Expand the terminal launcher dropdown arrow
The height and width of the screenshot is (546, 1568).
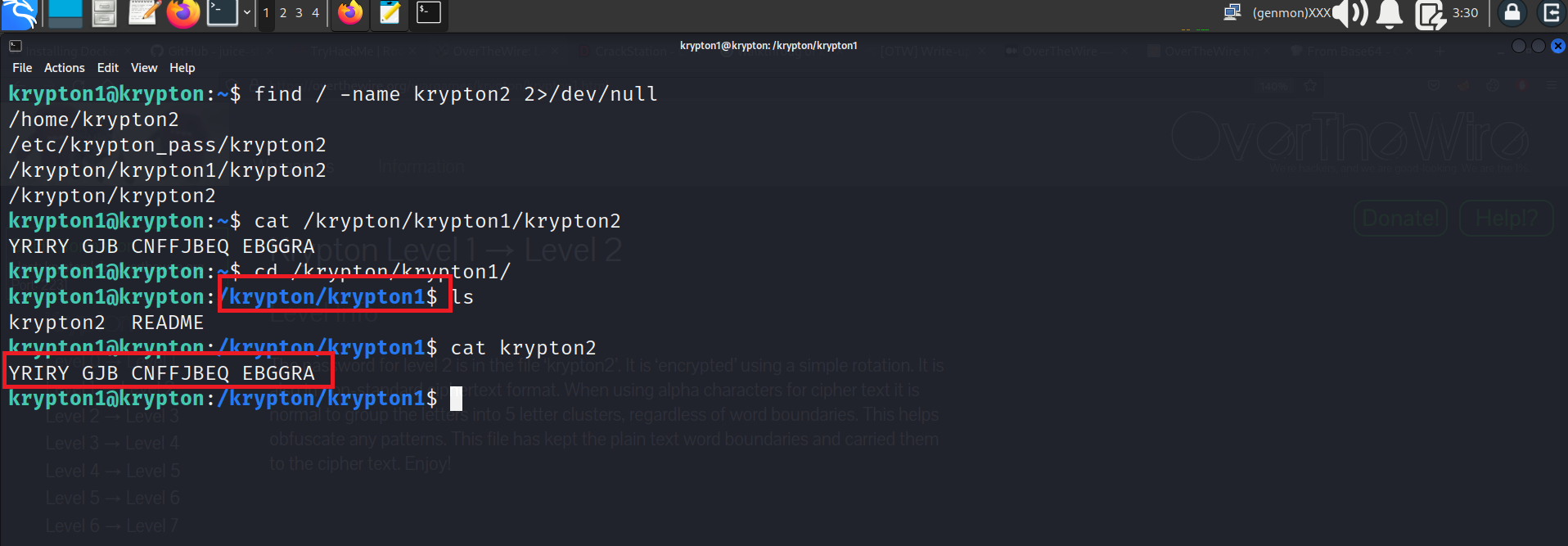246,13
